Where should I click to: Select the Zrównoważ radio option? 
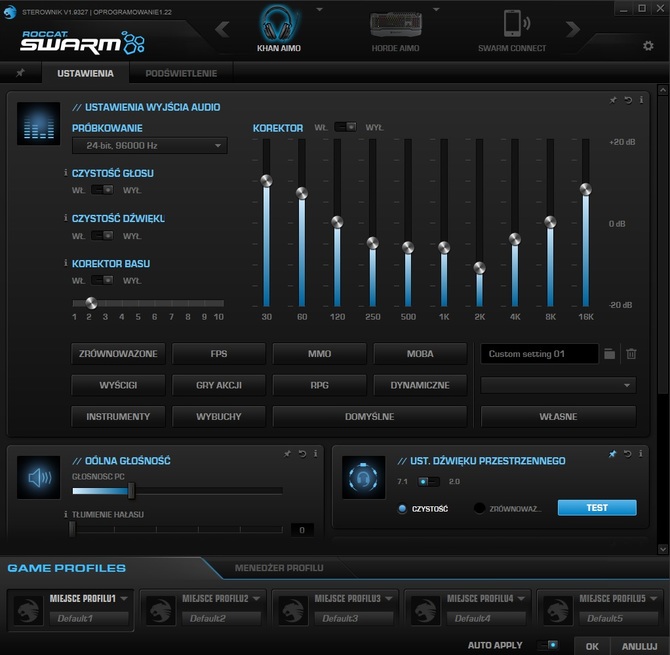point(479,508)
